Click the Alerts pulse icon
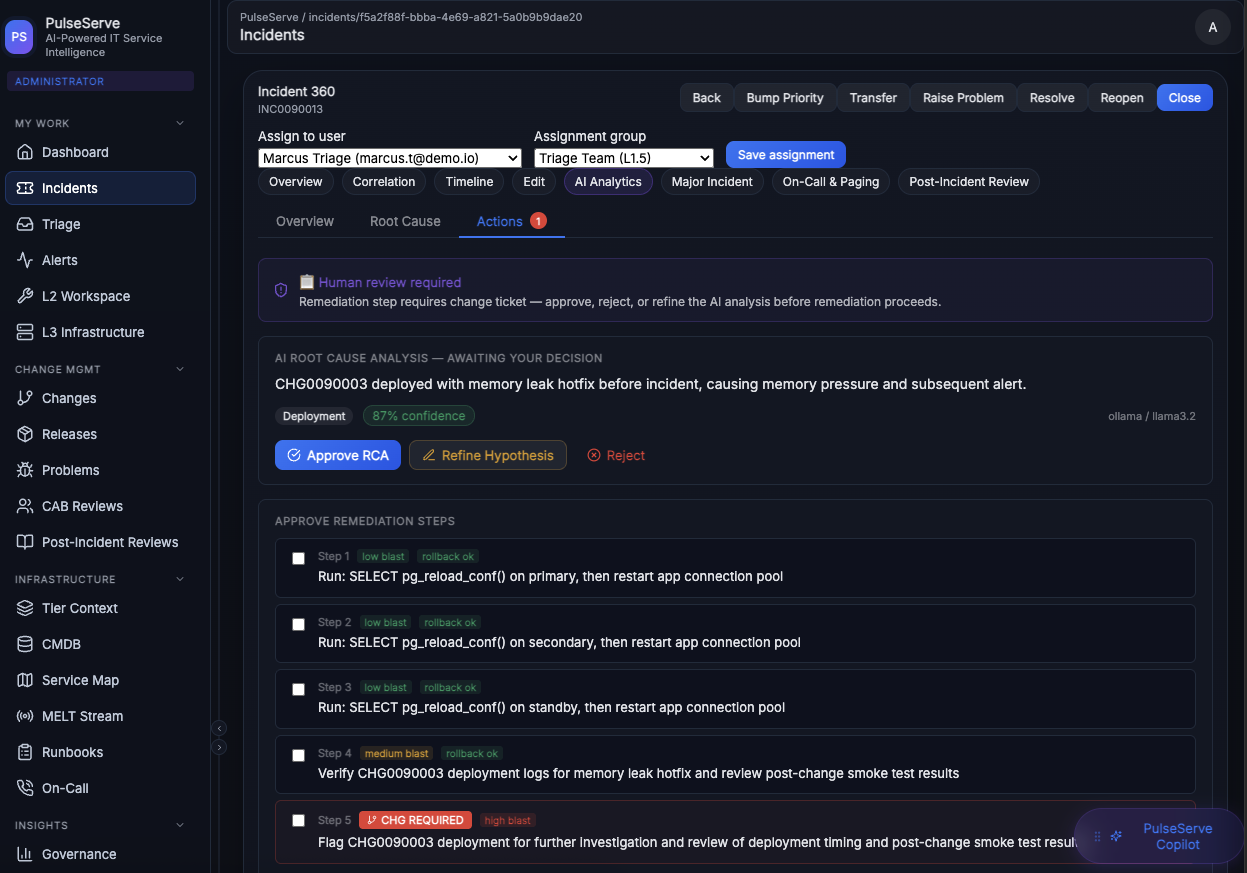This screenshot has width=1247, height=873. coord(25,260)
